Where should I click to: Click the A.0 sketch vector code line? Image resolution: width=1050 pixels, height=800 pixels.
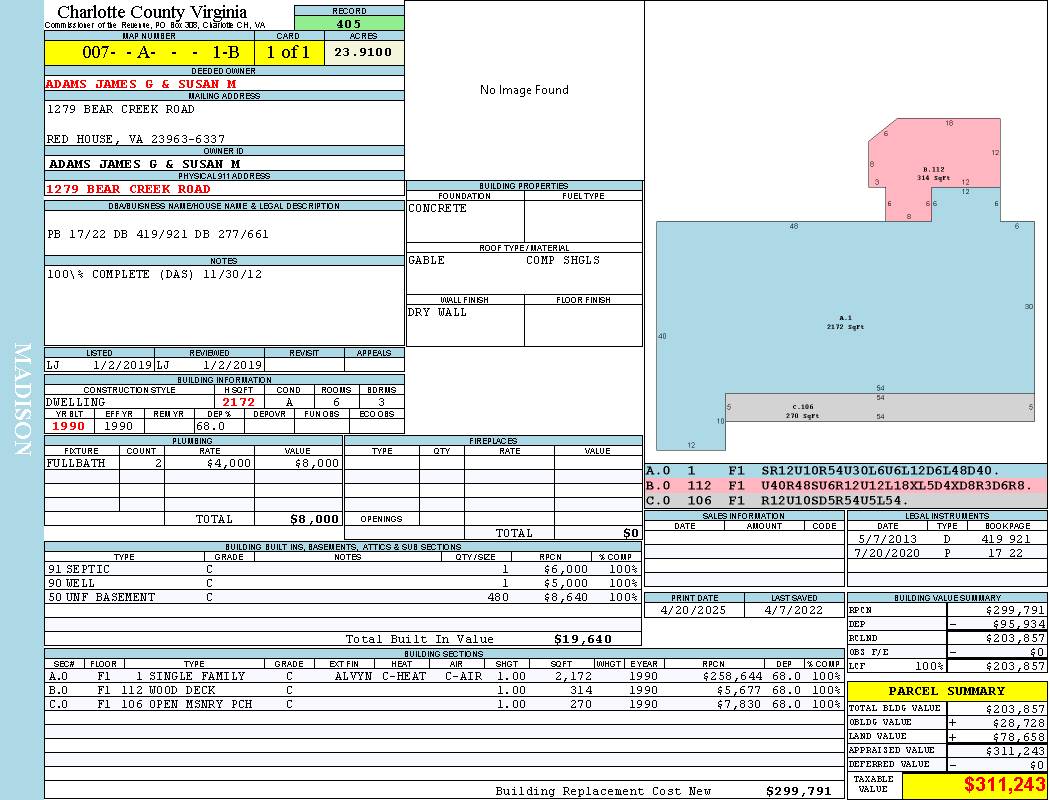pyautogui.click(x=846, y=471)
